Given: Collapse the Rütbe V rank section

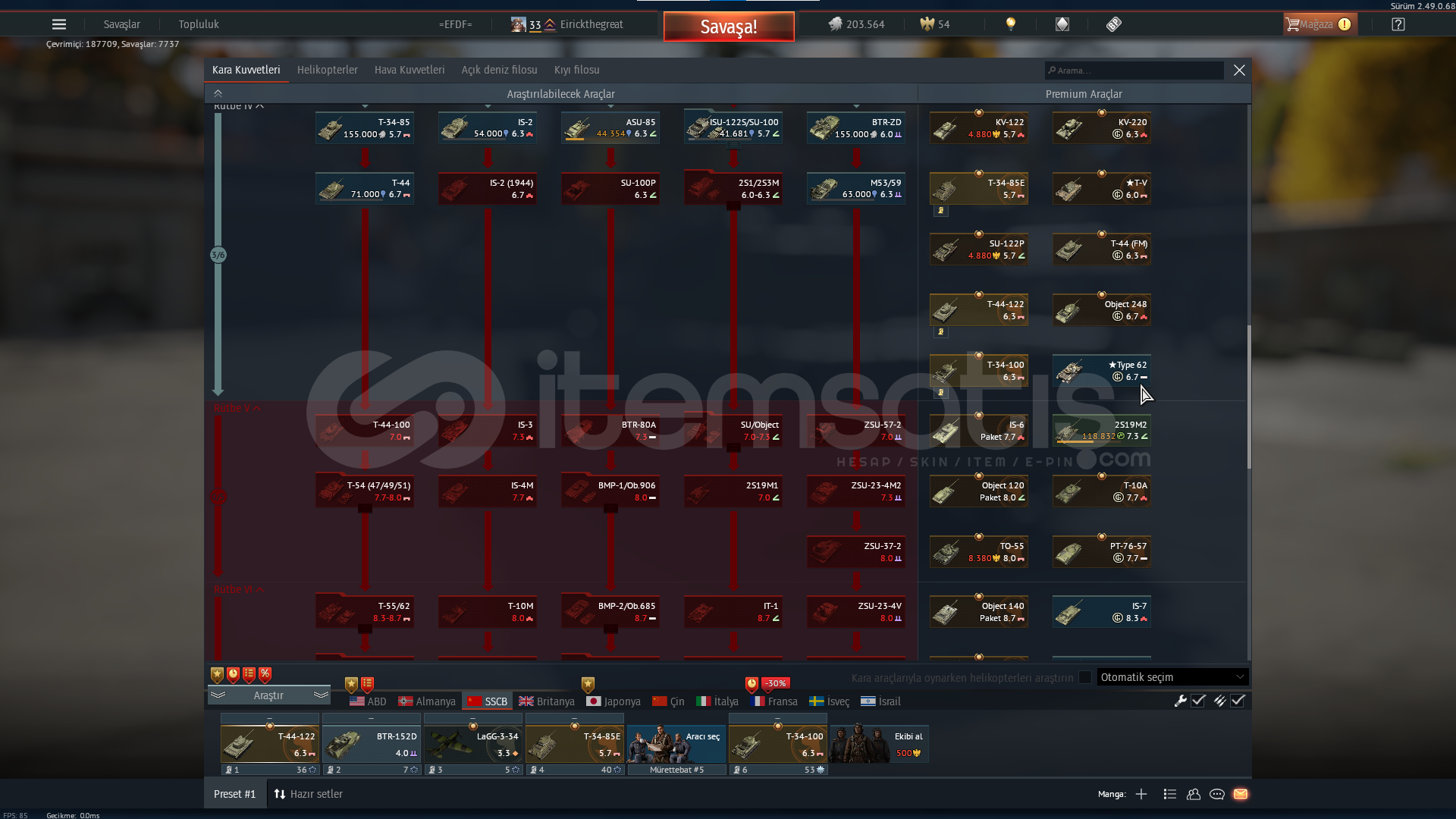Looking at the screenshot, I should point(257,408).
